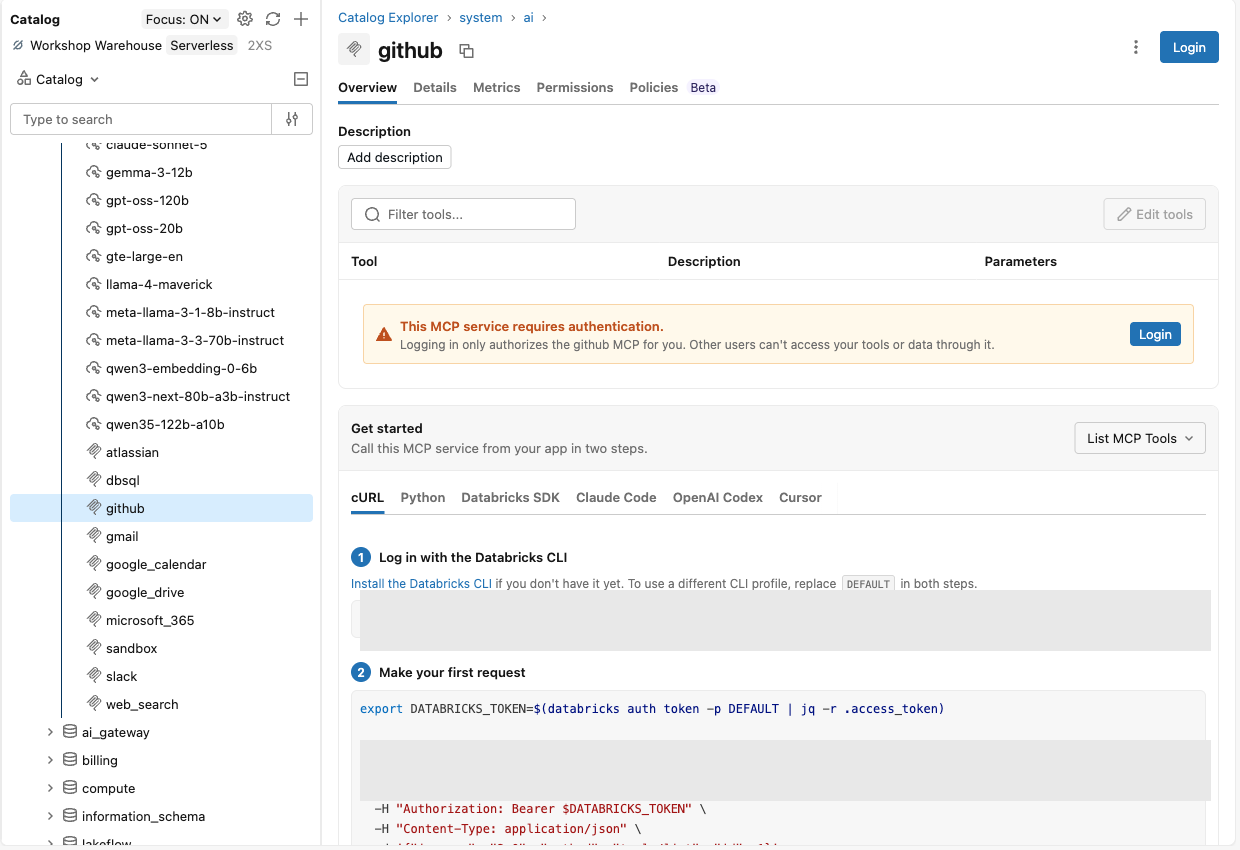
Task: Open search filter options icon
Action: [x=292, y=119]
